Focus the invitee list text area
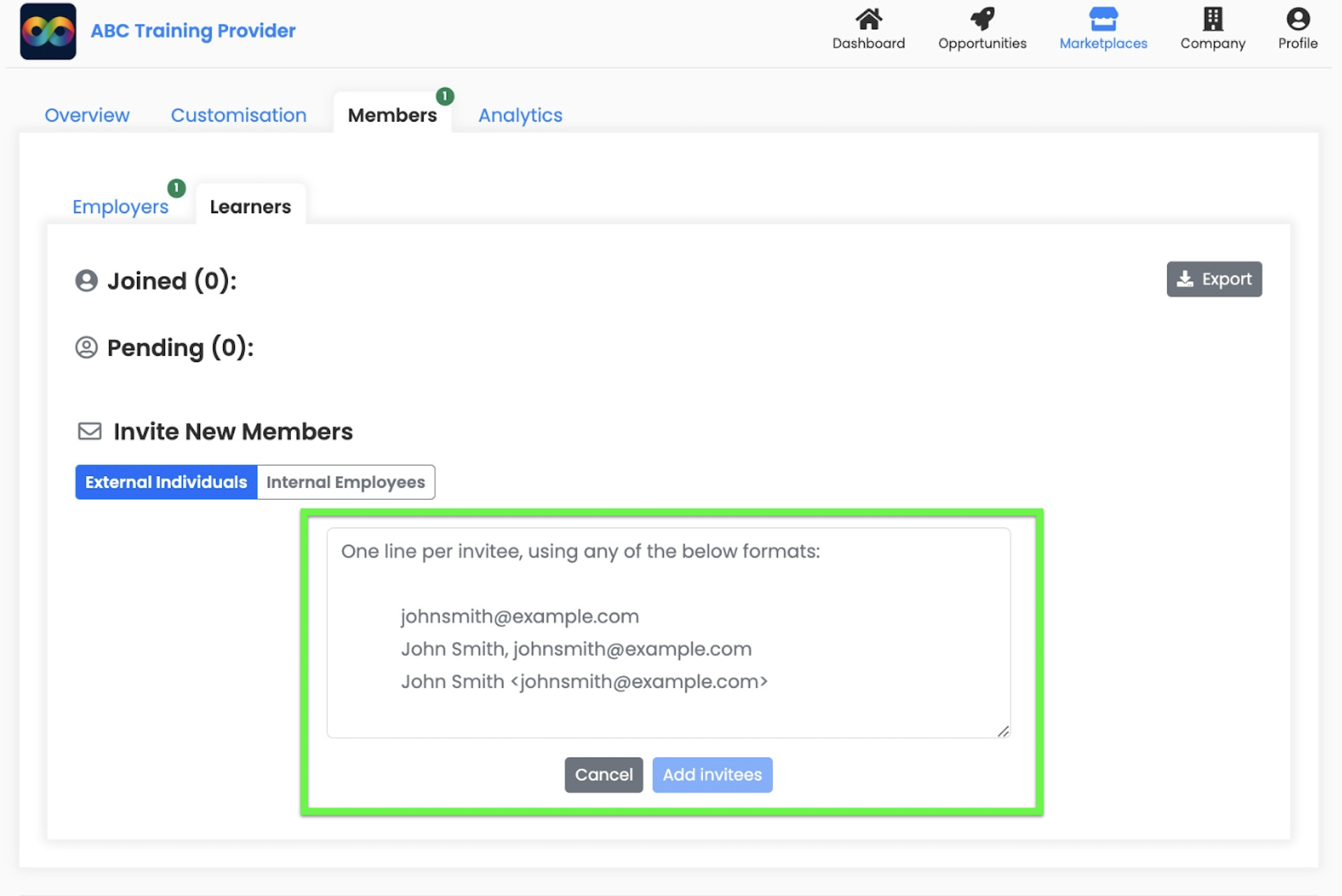1342x896 pixels. point(668,633)
